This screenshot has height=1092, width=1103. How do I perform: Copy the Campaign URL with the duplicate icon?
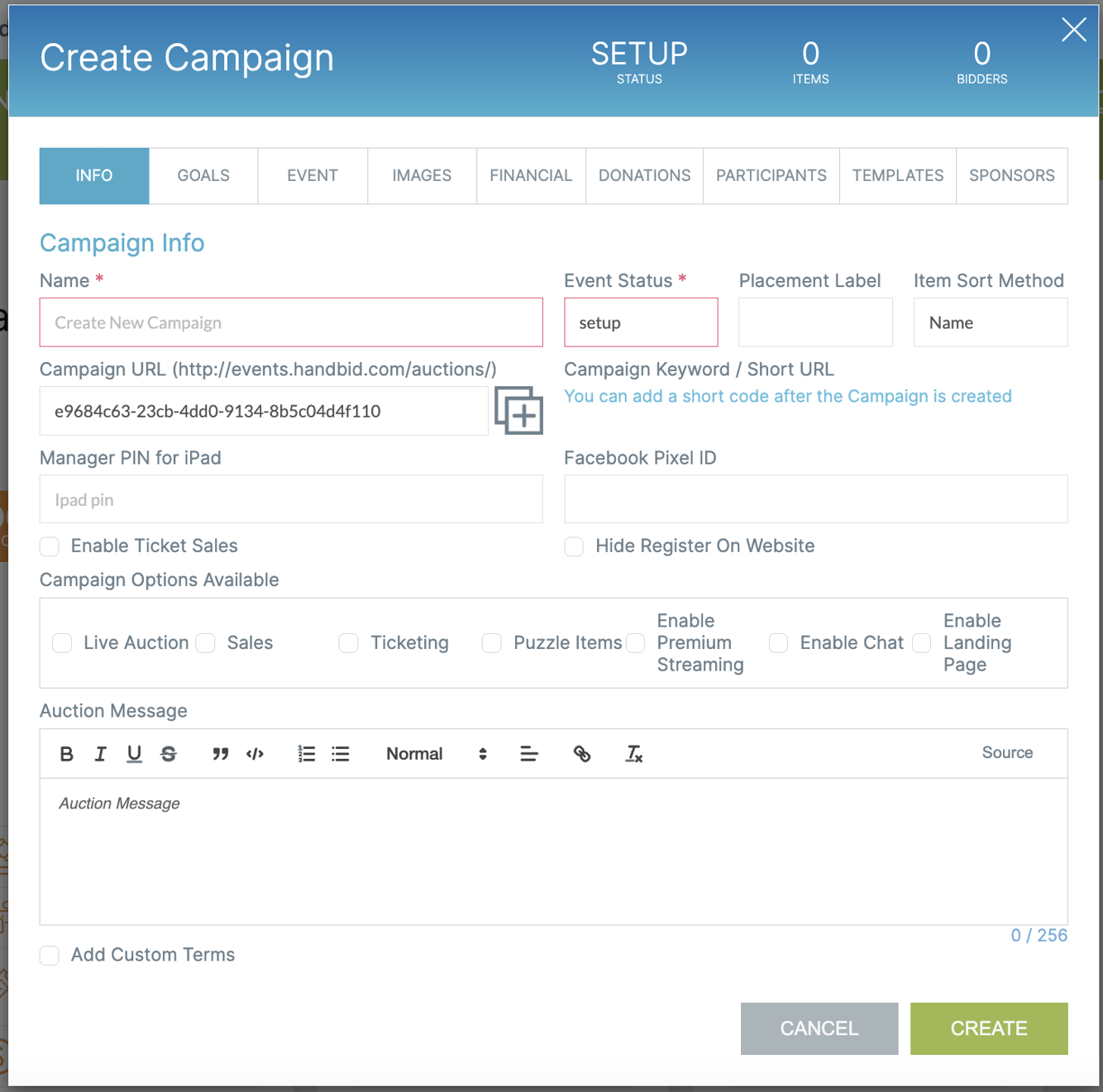pyautogui.click(x=518, y=411)
